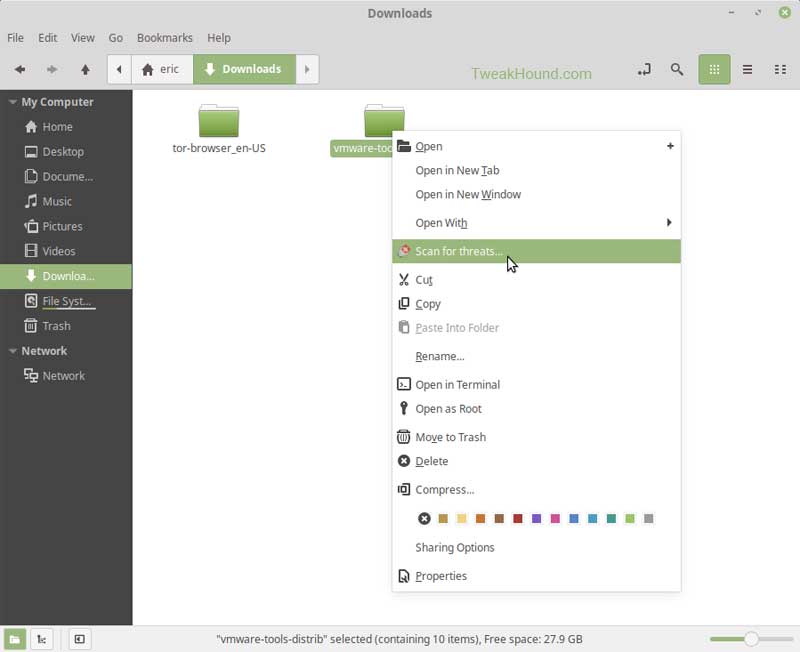Choose Move to Trash
This screenshot has width=800, height=652.
pos(536,437)
